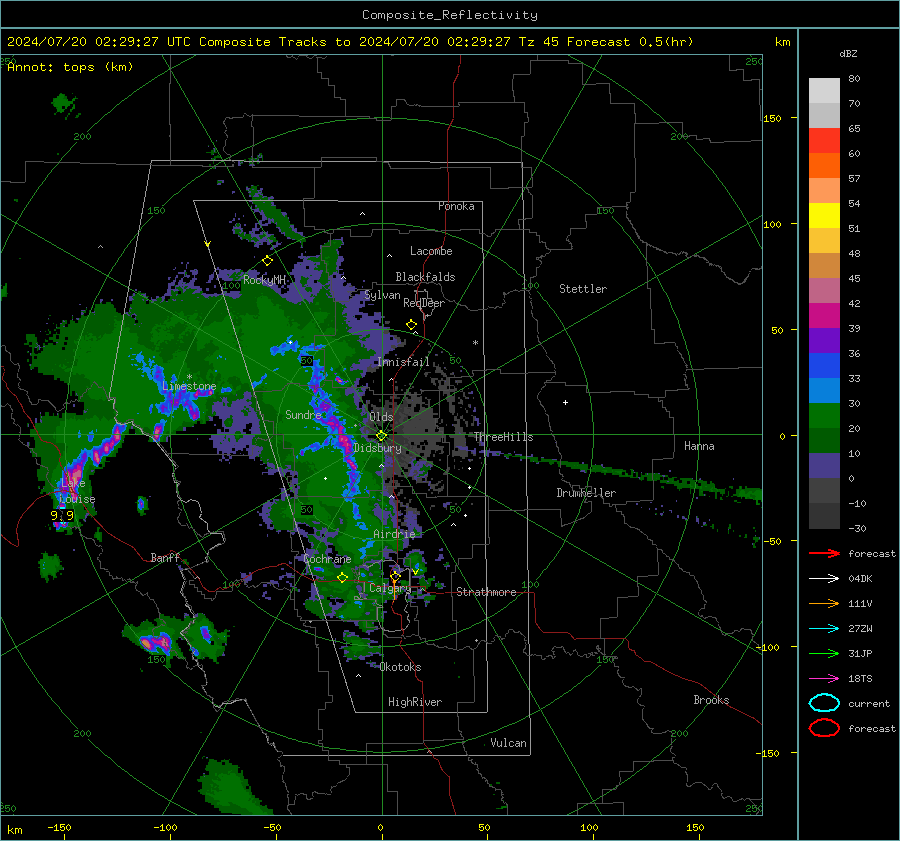Viewport: 900px width, 841px height.
Task: Click the 'Innisfail' town label
Action: click(403, 362)
